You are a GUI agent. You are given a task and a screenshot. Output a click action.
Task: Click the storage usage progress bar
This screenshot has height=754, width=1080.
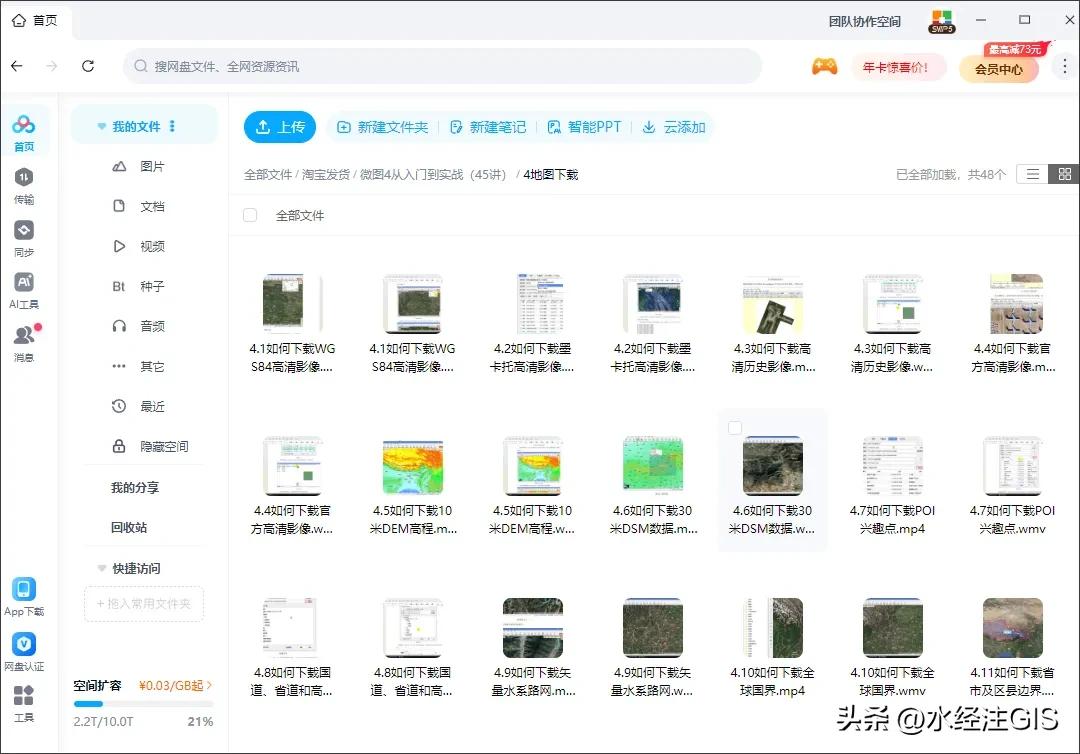coord(143,703)
